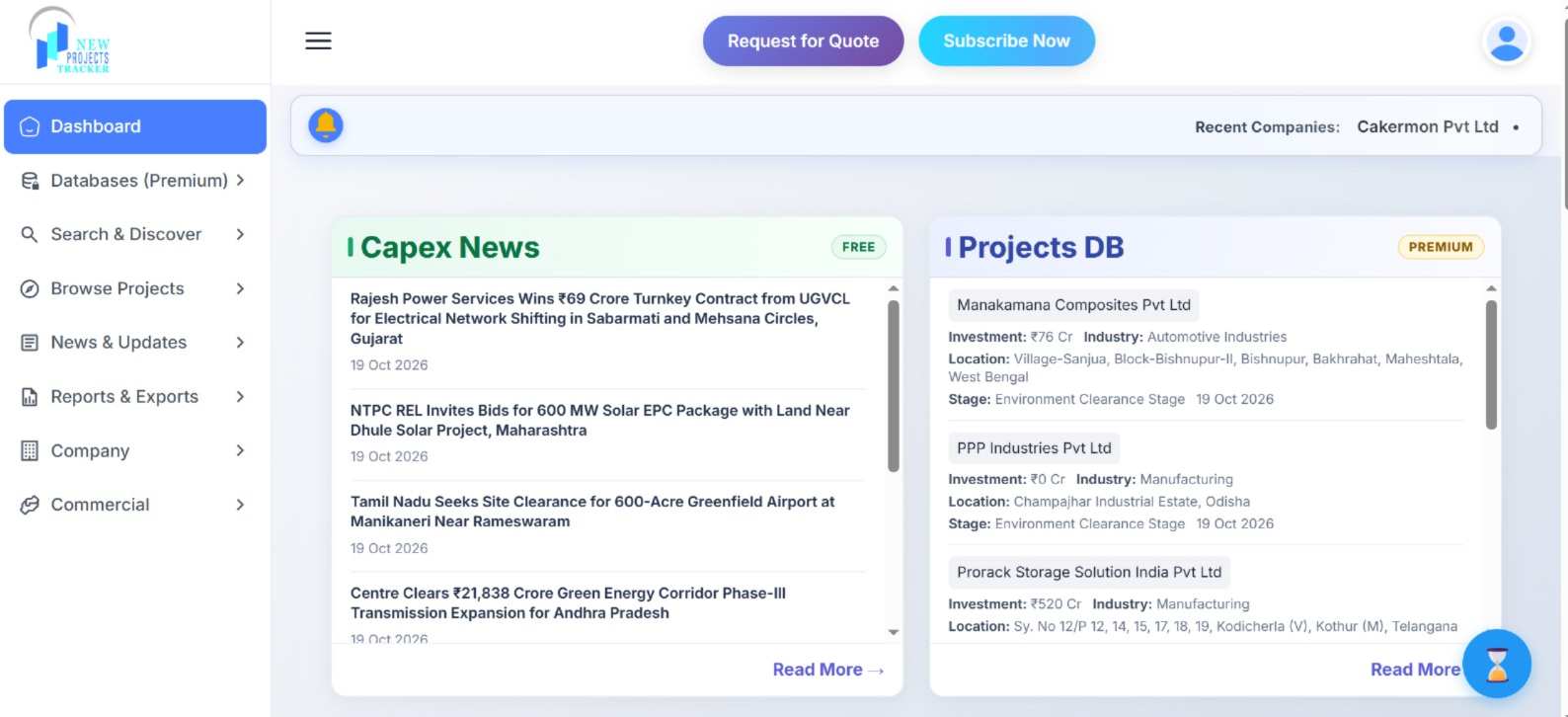This screenshot has width=1568, height=717.
Task: Open Manakamana Composites Pvt Ltd project
Action: pos(1073,305)
